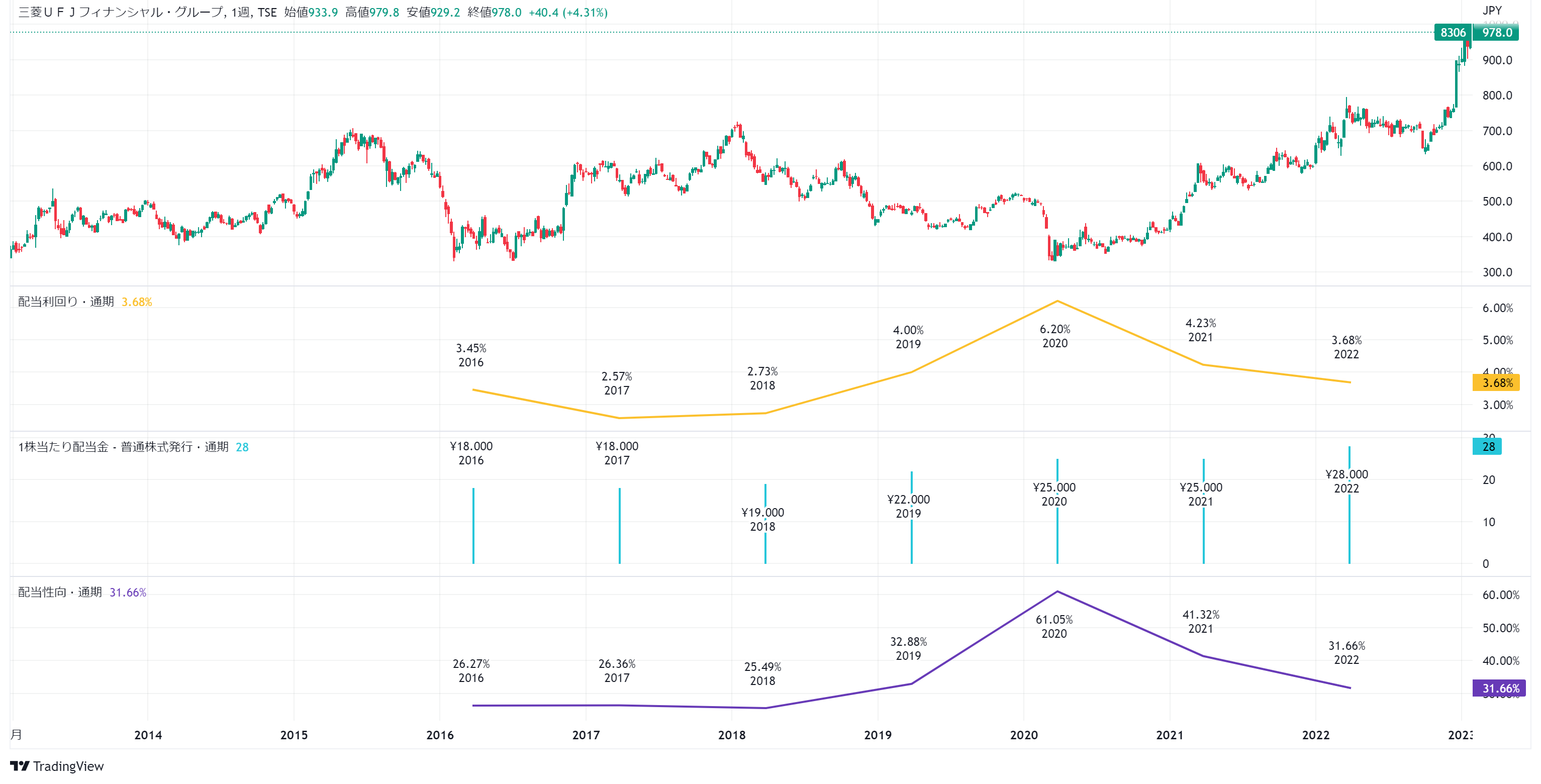Viewport: 1541px width, 784px height.
Task: Click the 60.00% payout axis tick
Action: pos(1500,595)
